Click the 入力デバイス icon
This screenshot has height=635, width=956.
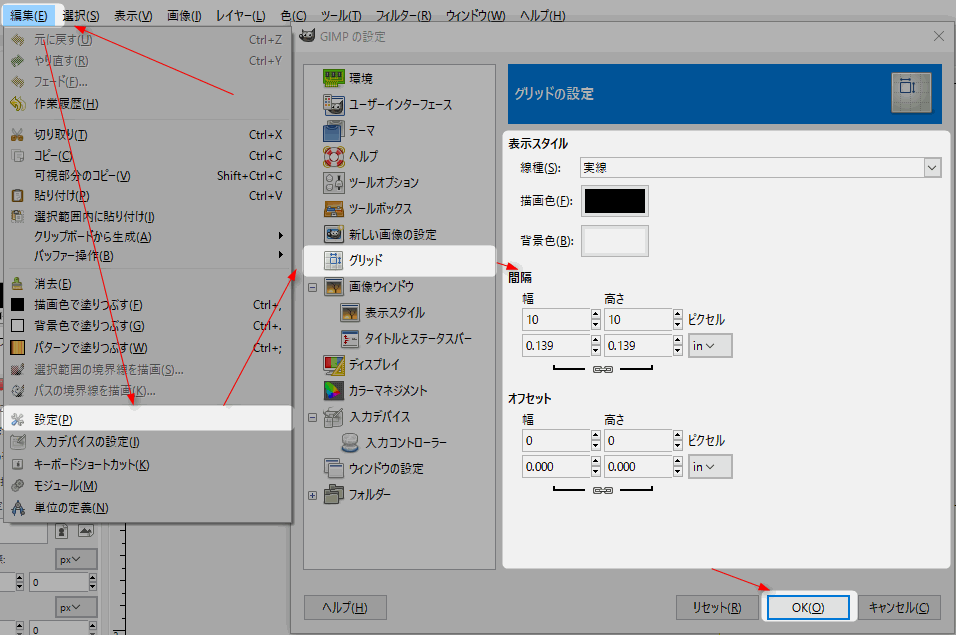tap(334, 417)
